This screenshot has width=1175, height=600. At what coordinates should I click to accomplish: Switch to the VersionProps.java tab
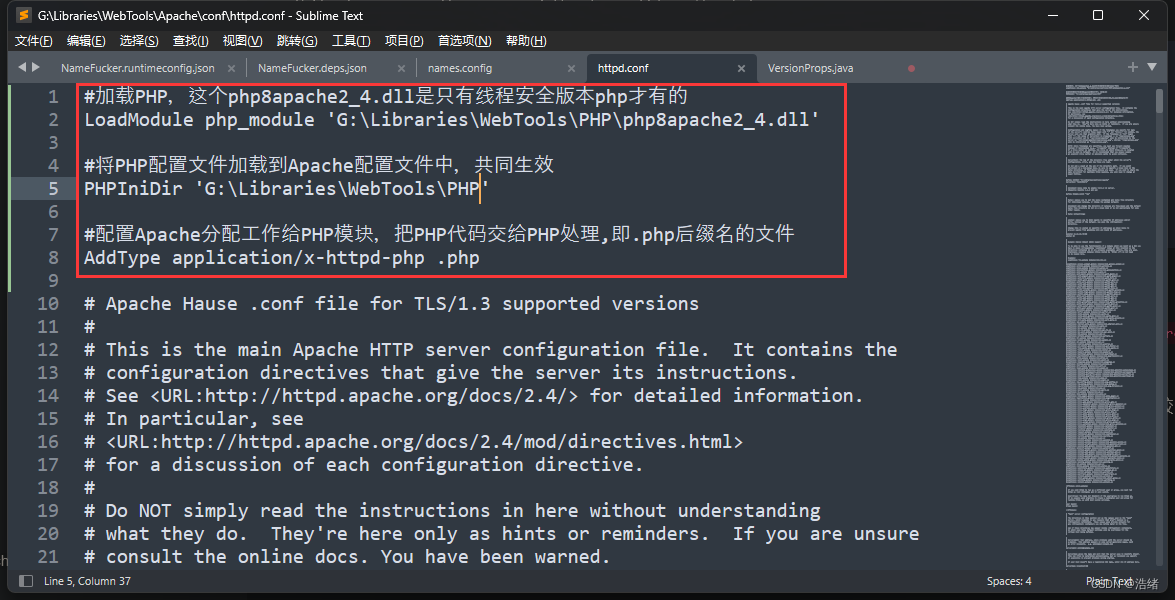point(810,68)
